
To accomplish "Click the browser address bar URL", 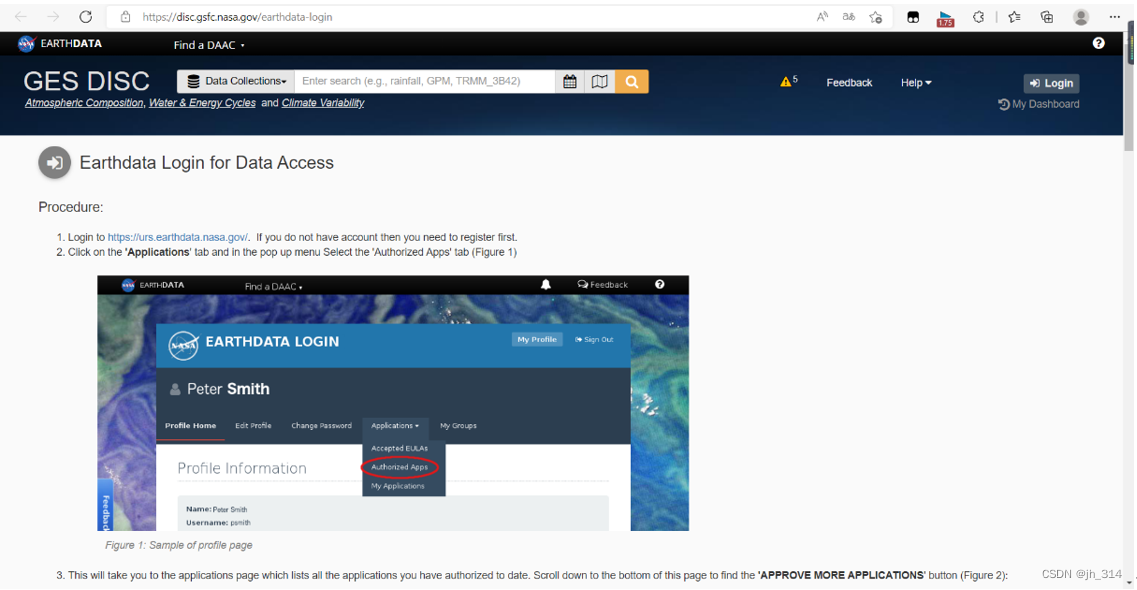I will [237, 17].
